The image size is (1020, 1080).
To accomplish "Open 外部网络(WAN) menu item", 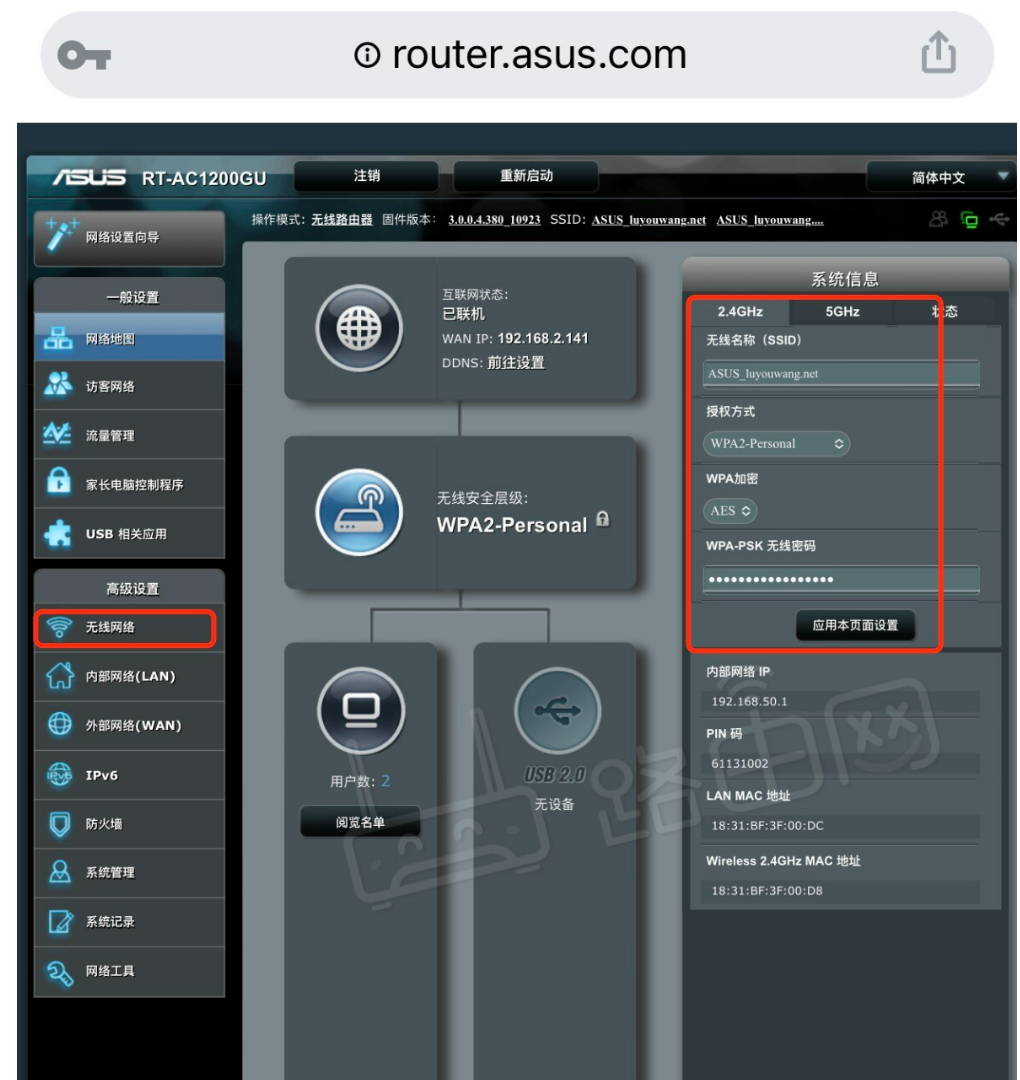I will point(129,725).
